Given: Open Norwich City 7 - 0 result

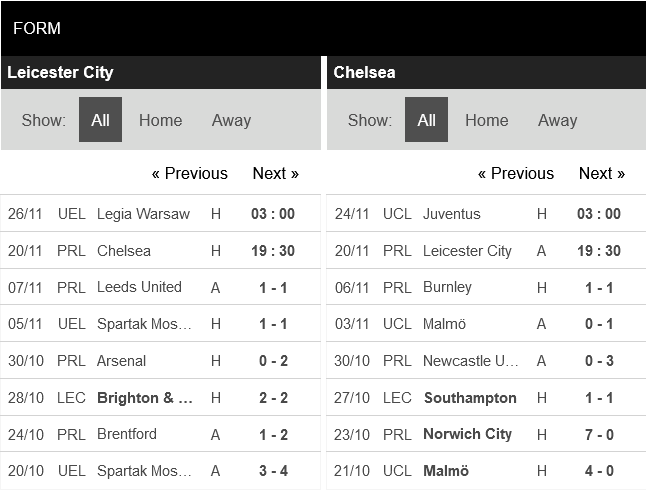Looking at the screenshot, I should click(598, 434).
